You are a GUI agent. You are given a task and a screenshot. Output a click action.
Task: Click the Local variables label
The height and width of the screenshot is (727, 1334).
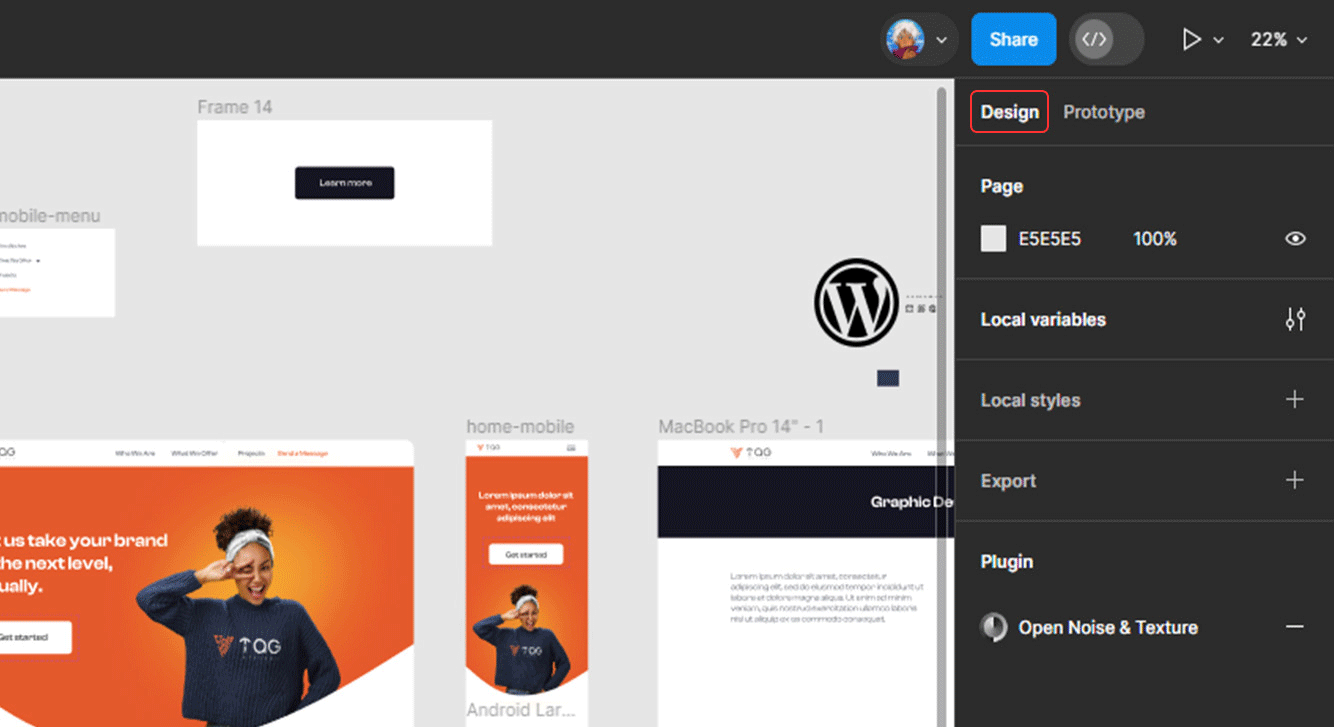[1043, 320]
